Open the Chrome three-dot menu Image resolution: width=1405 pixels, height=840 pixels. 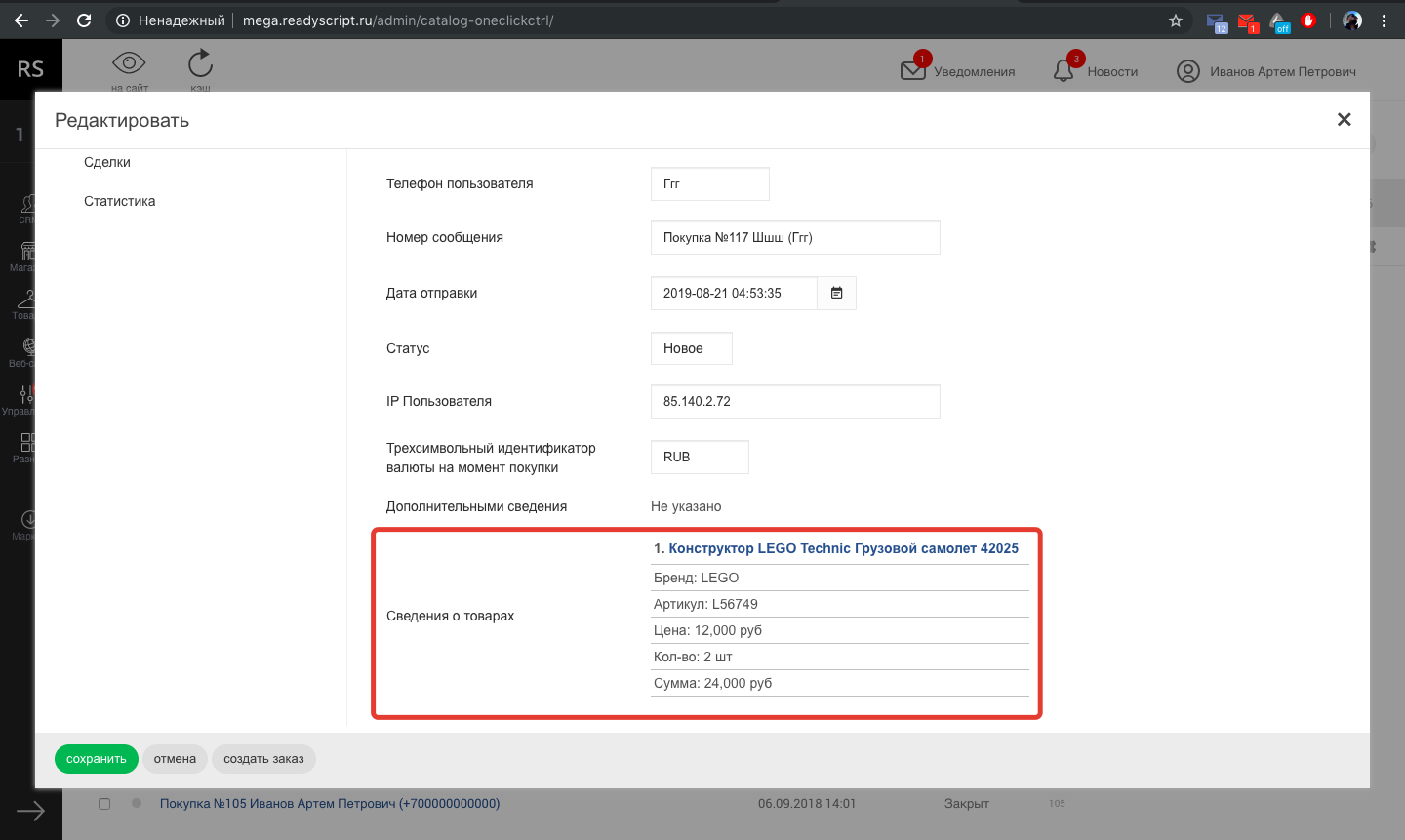(1384, 20)
